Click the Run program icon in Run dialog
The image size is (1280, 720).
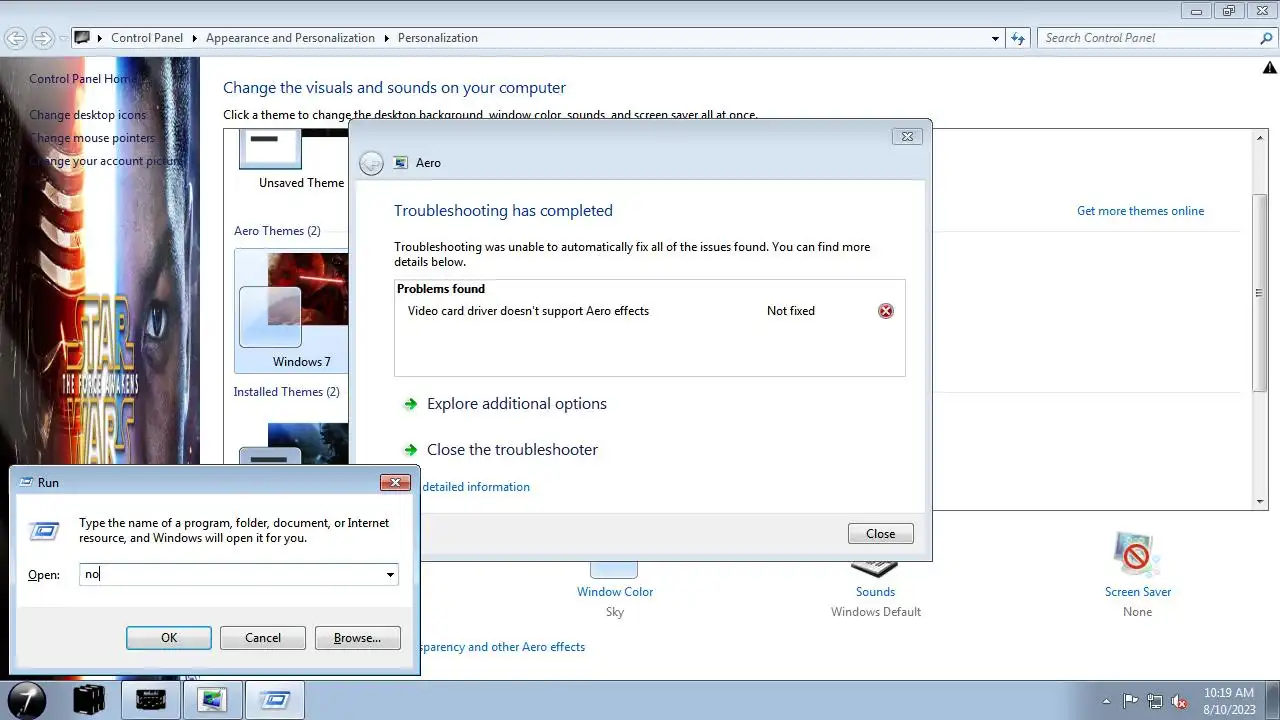pyautogui.click(x=44, y=531)
